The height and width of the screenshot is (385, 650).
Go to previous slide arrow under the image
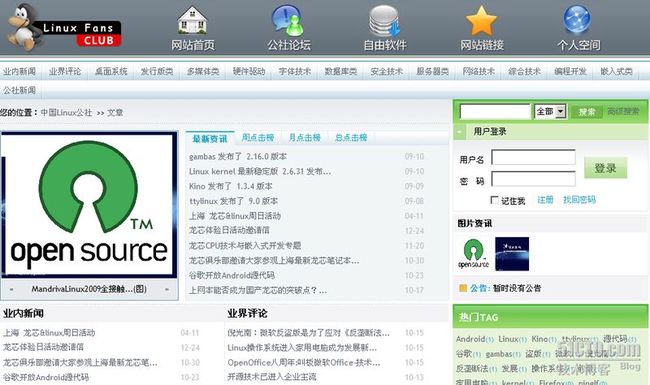coord(11,289)
